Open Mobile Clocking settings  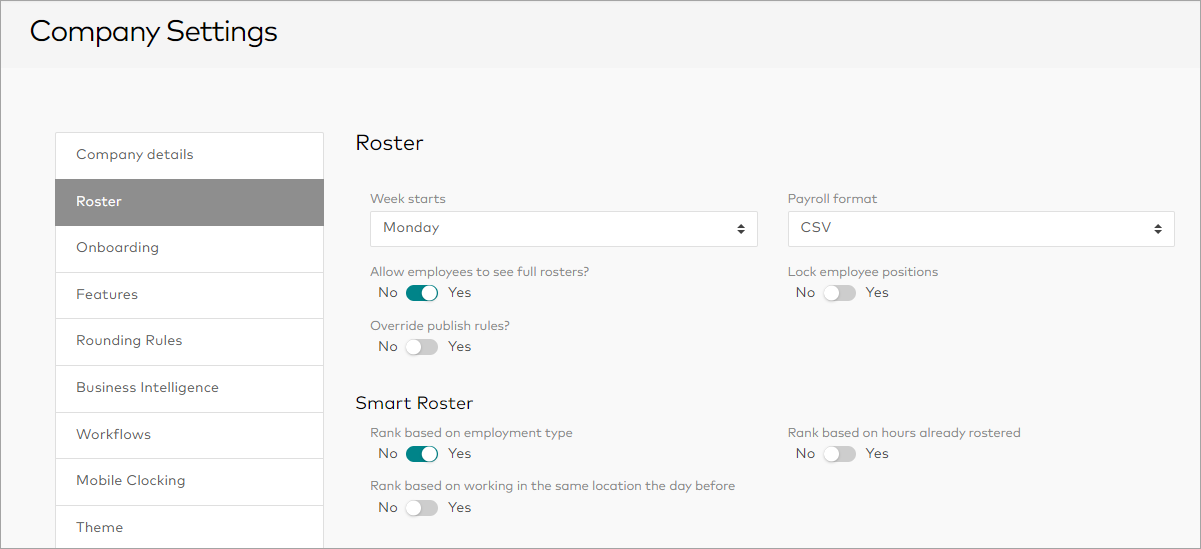189,481
